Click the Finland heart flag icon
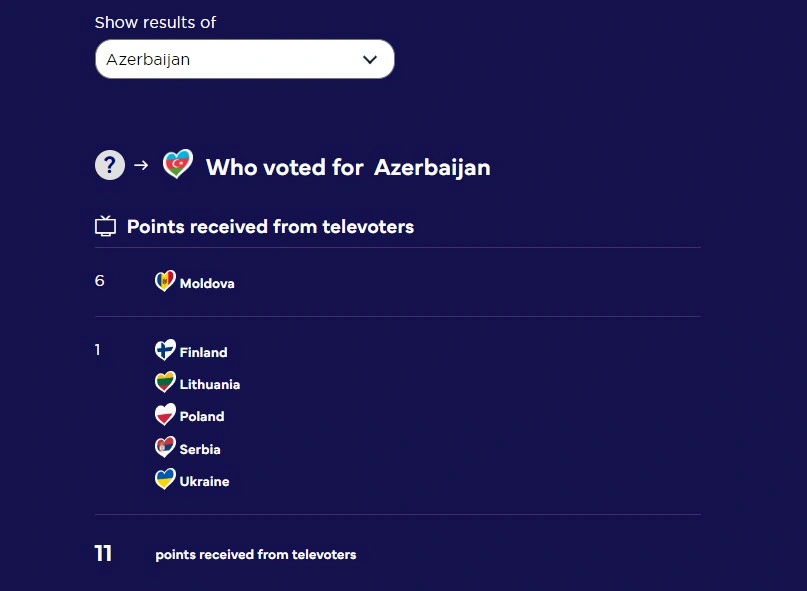Viewport: 807px width, 591px height. [x=165, y=351]
